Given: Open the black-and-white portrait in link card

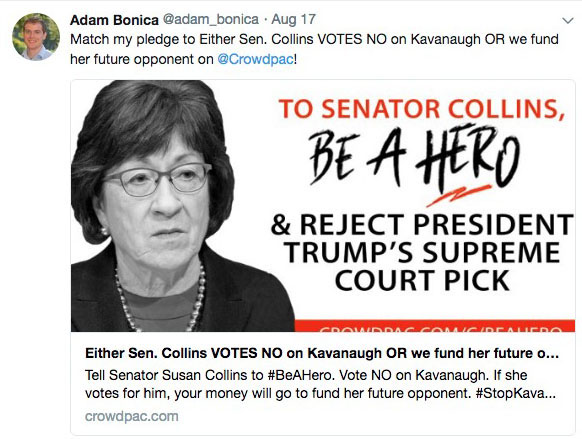Looking at the screenshot, I should pos(182,206).
